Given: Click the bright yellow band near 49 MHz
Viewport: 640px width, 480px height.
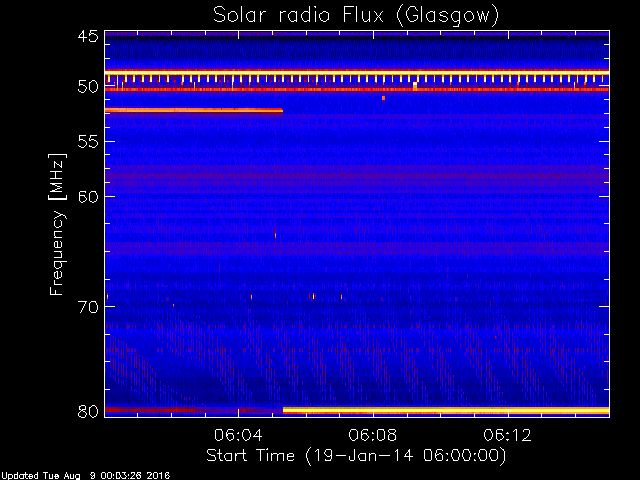Looking at the screenshot, I should tap(357, 73).
